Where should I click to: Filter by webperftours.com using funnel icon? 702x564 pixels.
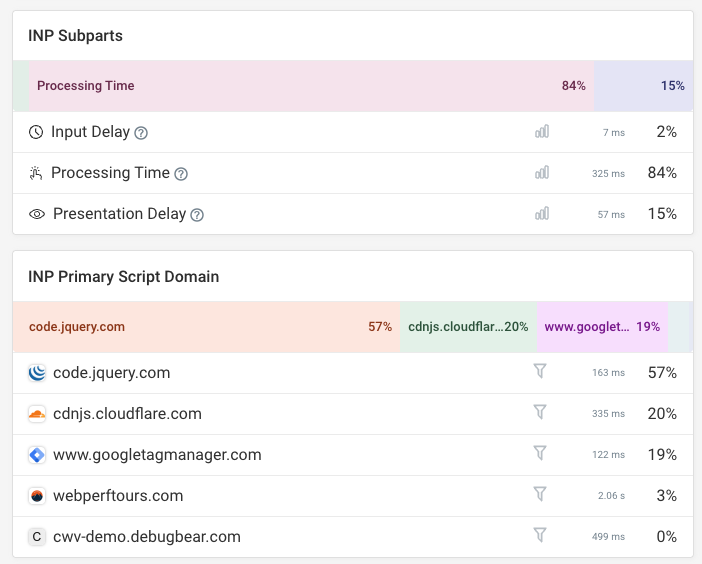coord(540,494)
